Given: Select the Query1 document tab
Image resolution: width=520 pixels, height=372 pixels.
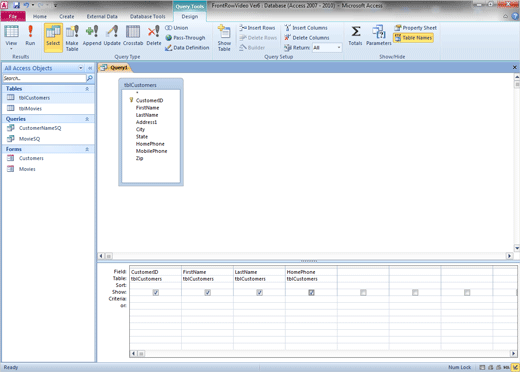Looking at the screenshot, I should [x=115, y=68].
